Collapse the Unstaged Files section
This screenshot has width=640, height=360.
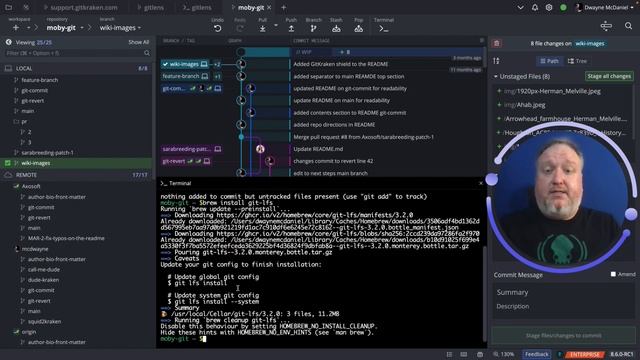click(x=496, y=76)
